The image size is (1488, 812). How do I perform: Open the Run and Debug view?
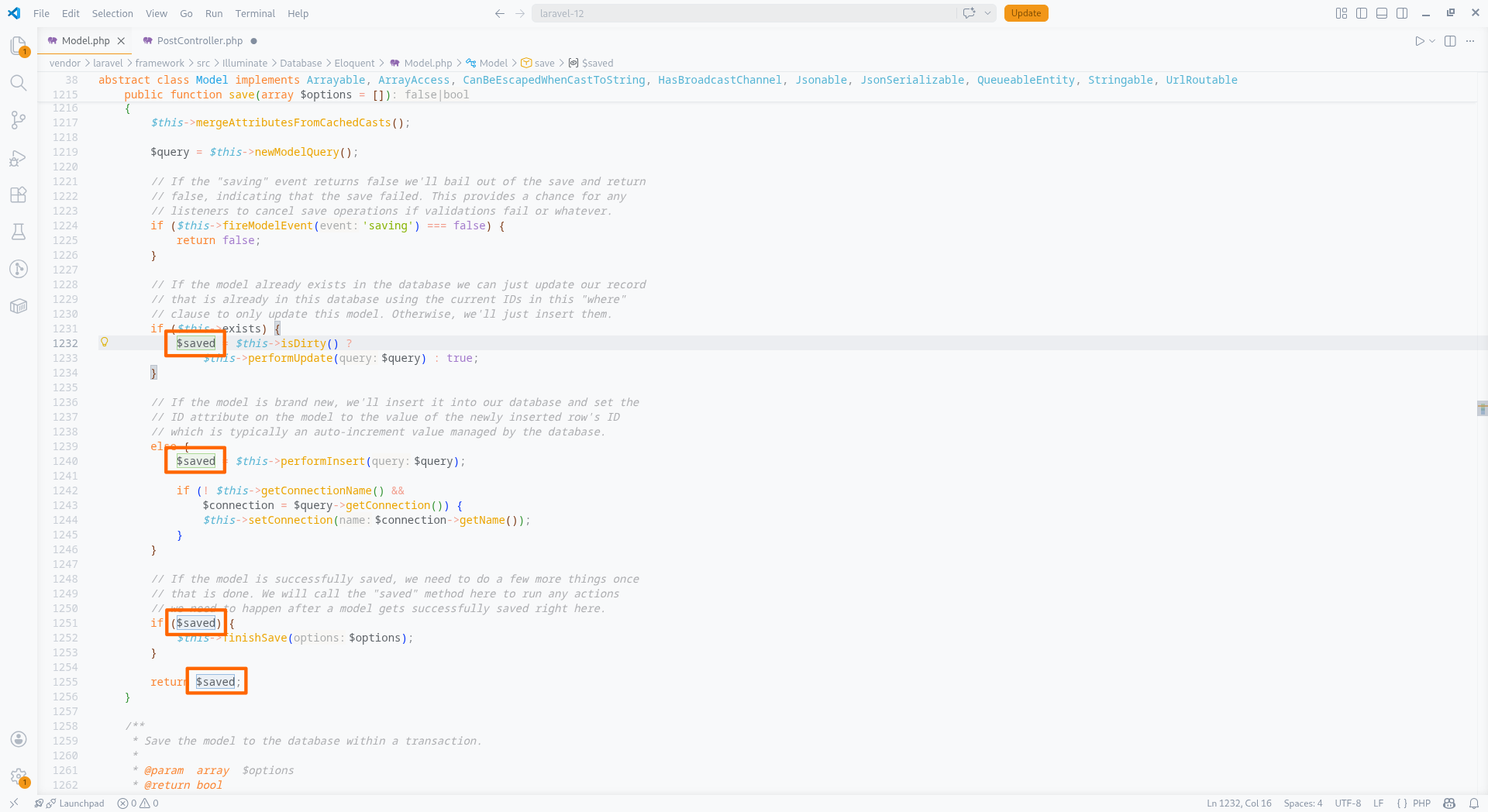click(19, 158)
